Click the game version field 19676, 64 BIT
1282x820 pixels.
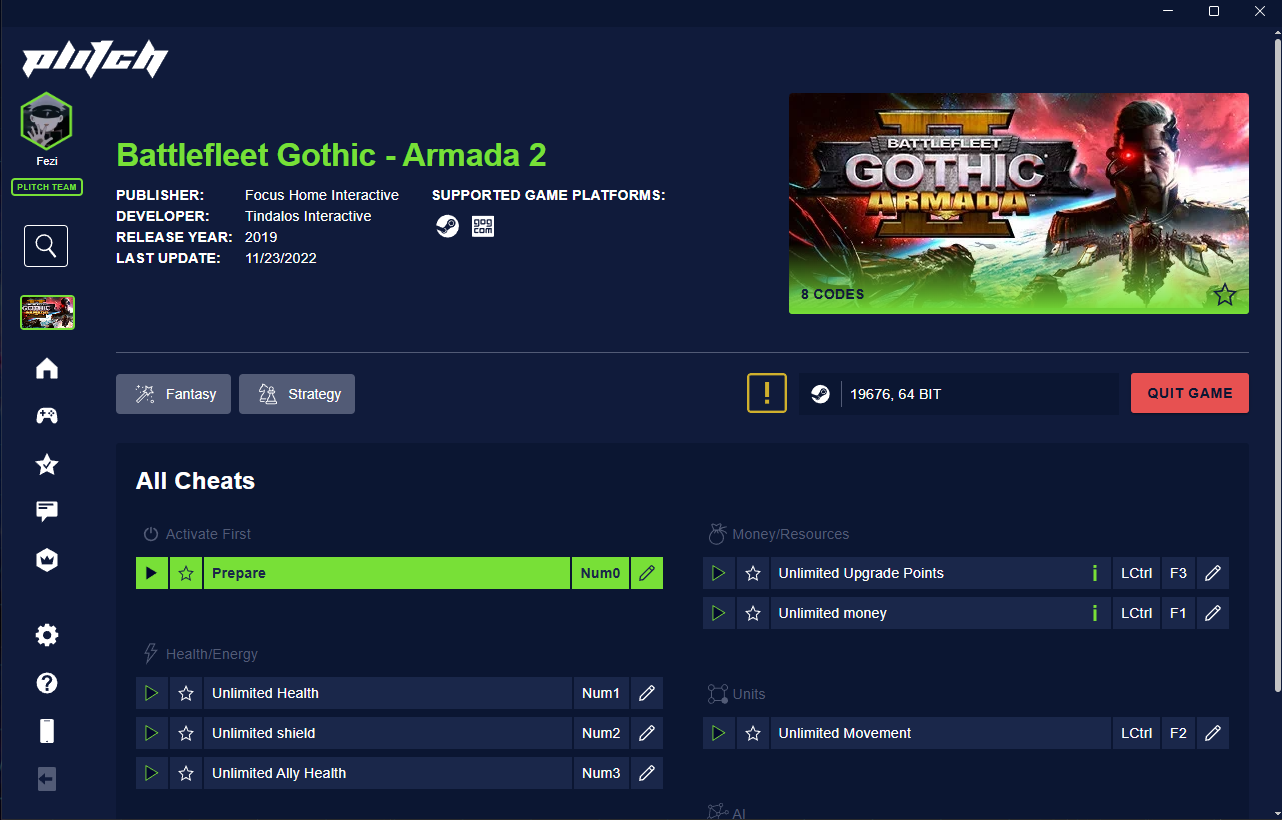pos(959,394)
